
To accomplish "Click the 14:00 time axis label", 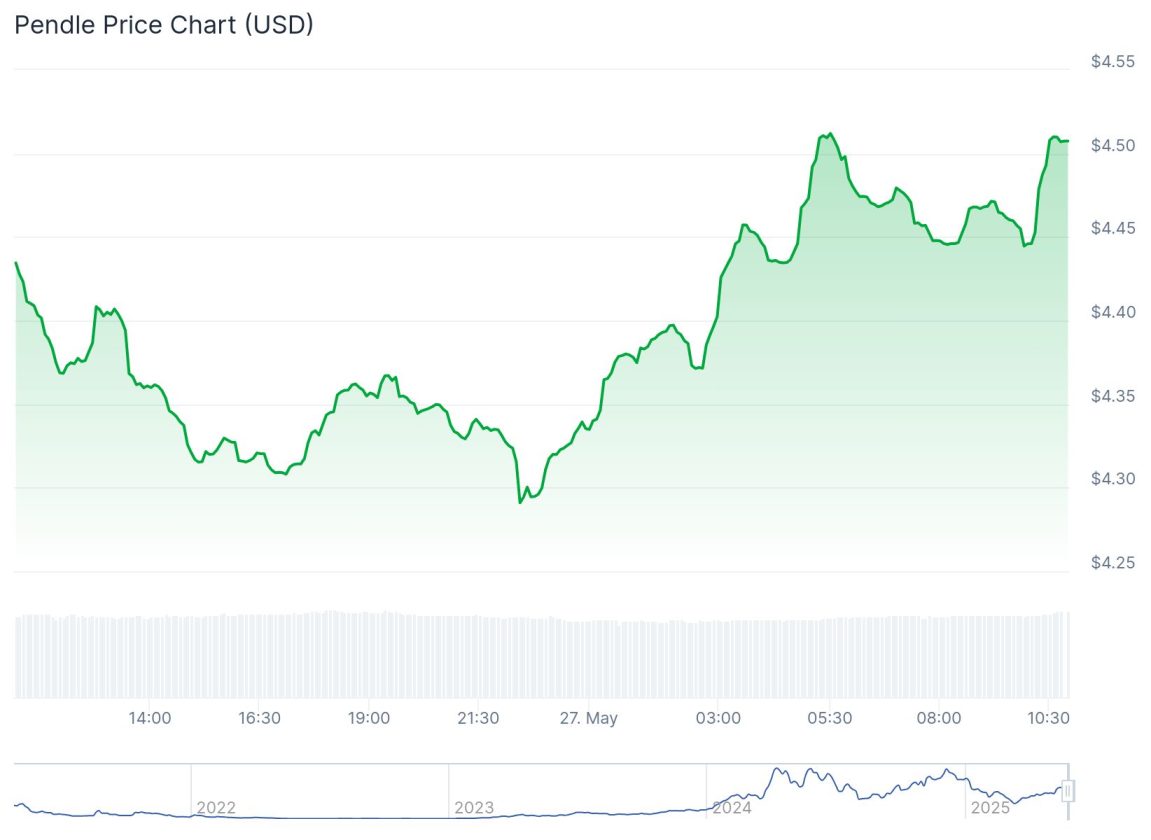I will tap(150, 718).
